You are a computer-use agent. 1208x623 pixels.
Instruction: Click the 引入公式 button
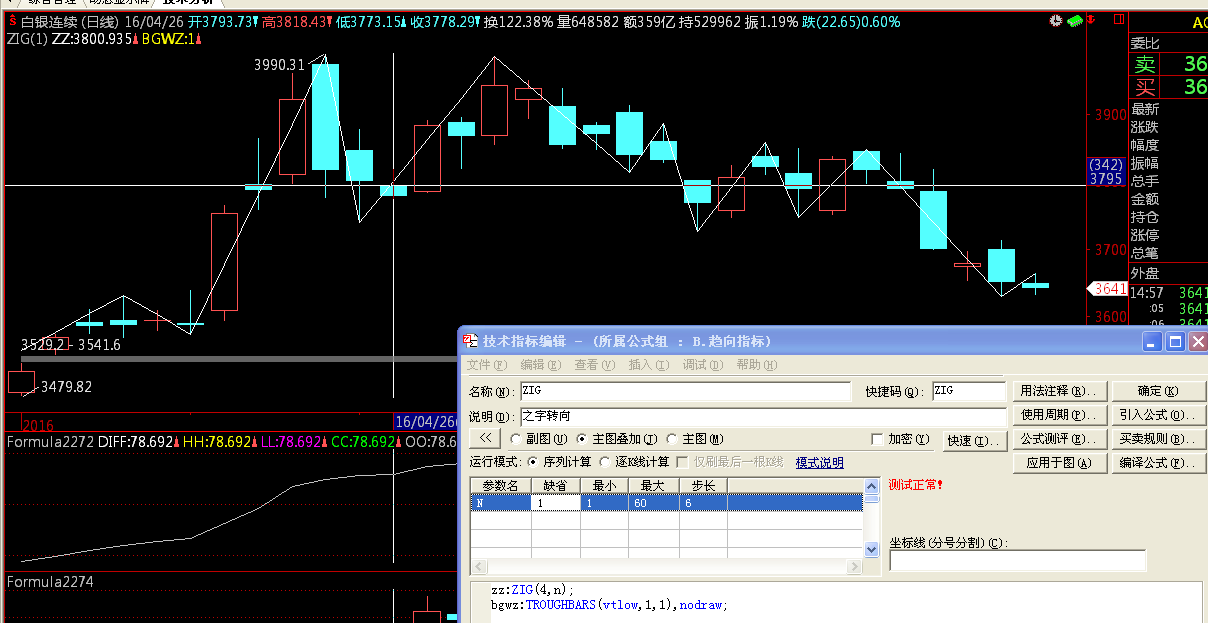tap(1158, 415)
